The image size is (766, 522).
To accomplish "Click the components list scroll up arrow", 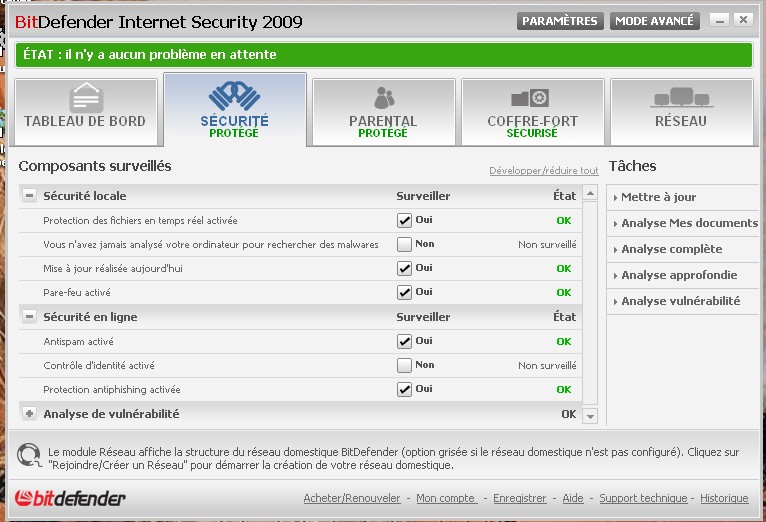I will [590, 193].
